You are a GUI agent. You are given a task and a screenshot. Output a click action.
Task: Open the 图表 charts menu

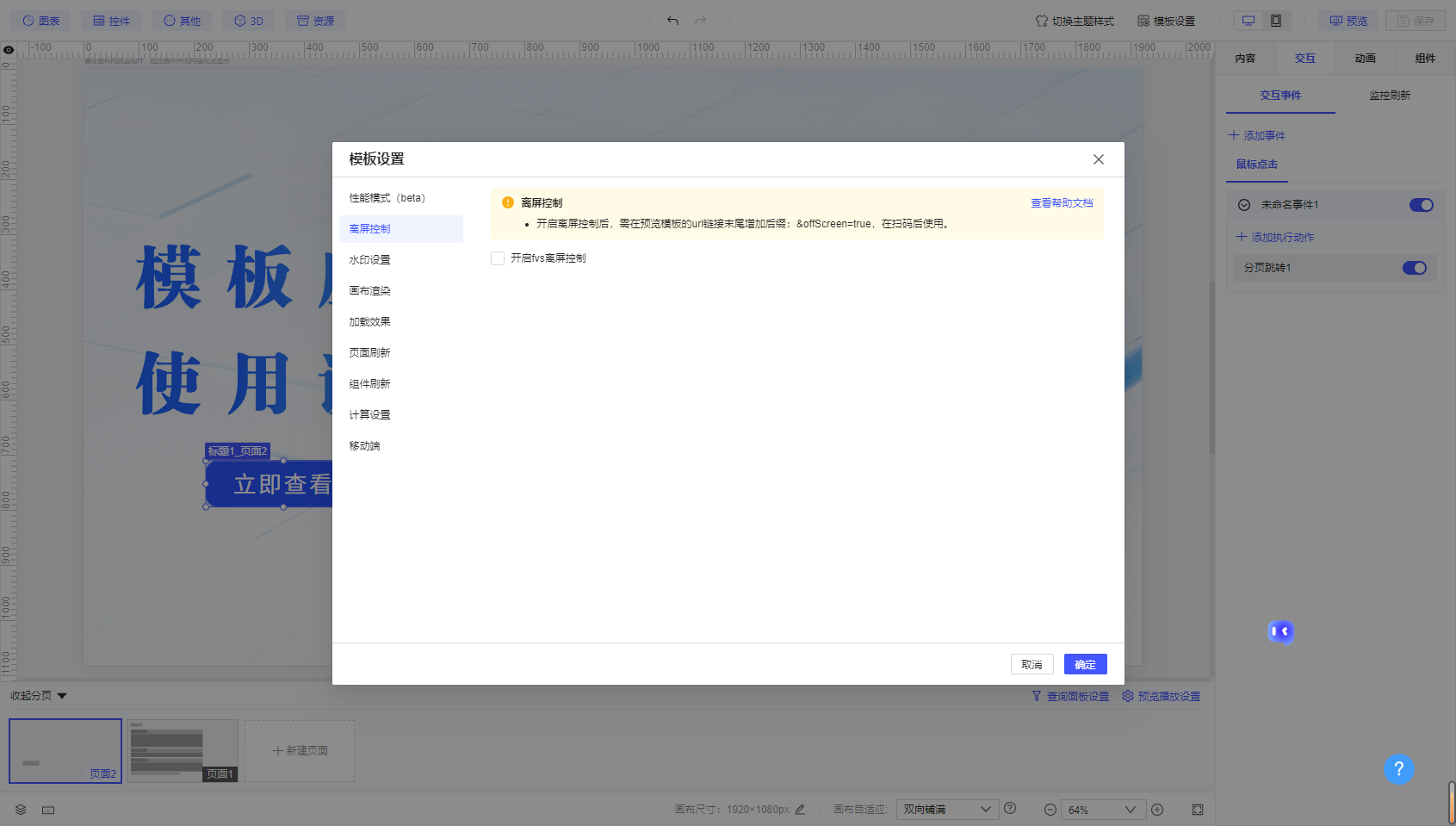tap(40, 21)
